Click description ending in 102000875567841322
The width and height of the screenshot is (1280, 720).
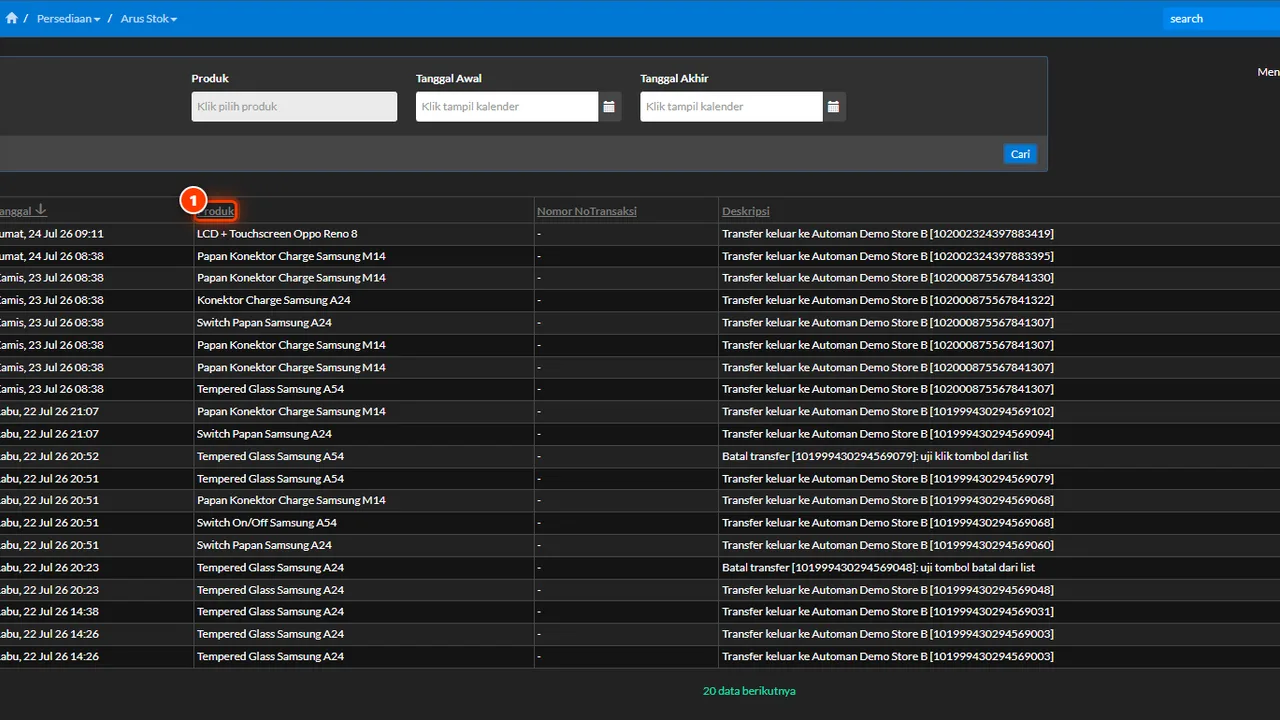pyautogui.click(x=888, y=300)
